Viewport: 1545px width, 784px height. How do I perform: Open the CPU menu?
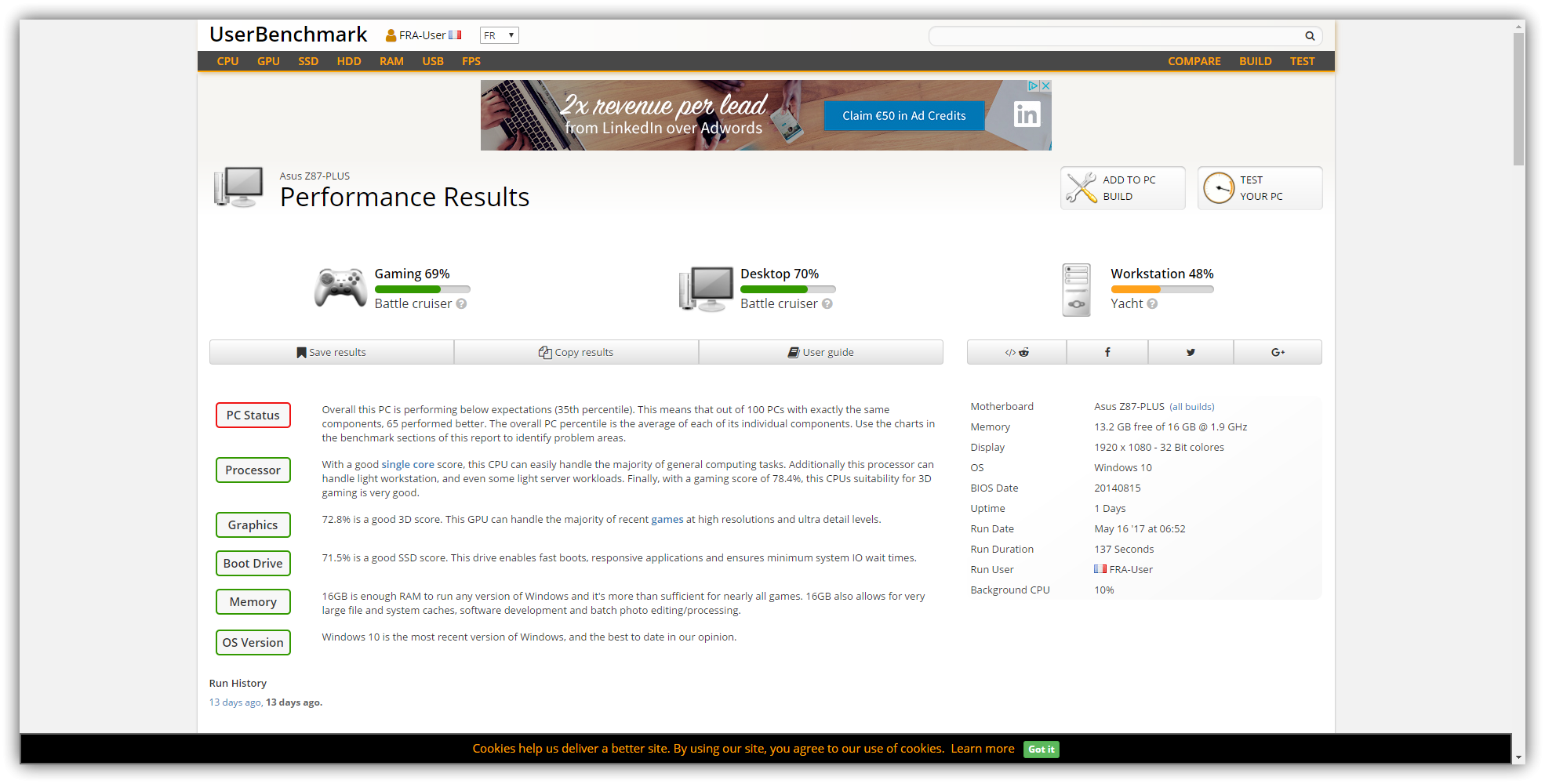[227, 61]
